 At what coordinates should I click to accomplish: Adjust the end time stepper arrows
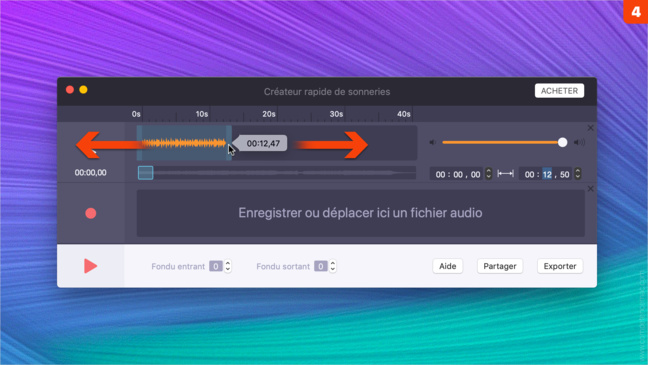tap(578, 174)
